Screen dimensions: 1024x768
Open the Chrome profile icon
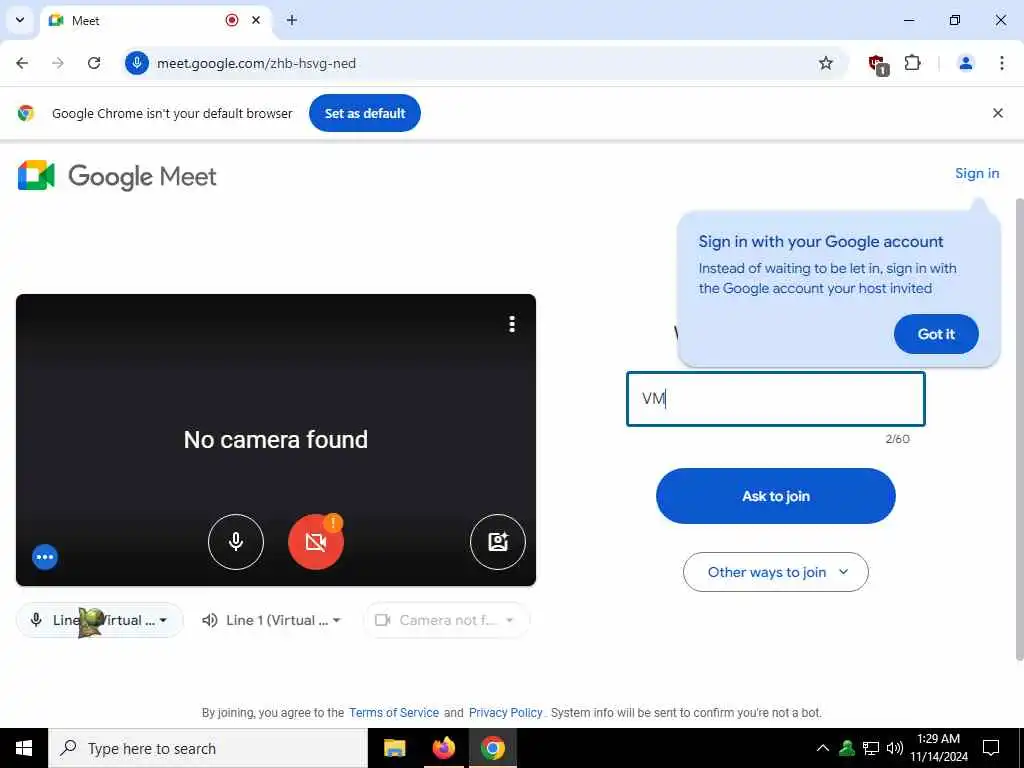[x=965, y=63]
